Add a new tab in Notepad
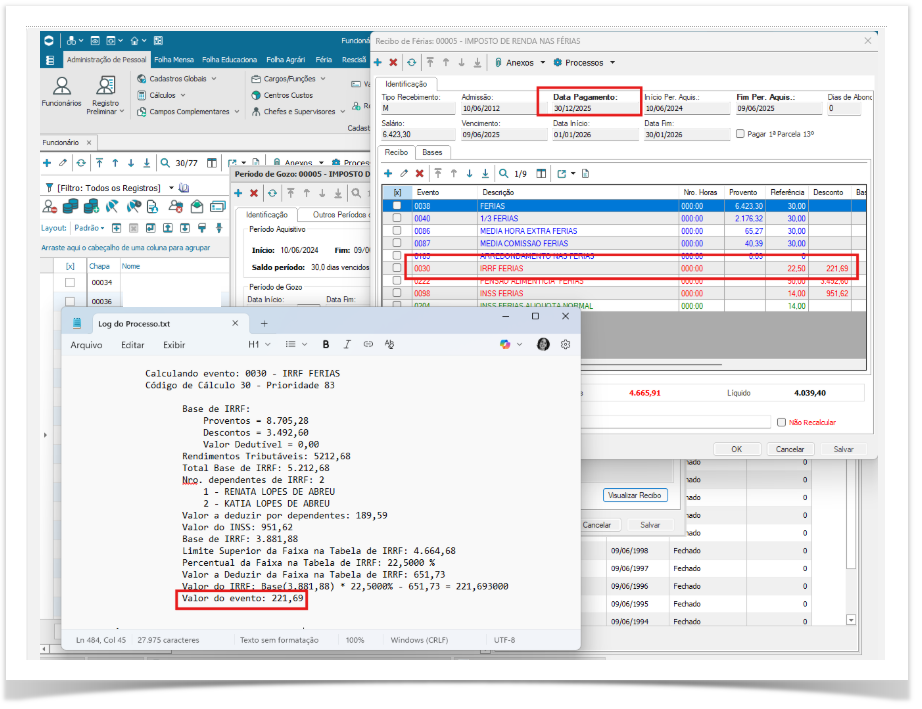The height and width of the screenshot is (709, 922). click(264, 323)
